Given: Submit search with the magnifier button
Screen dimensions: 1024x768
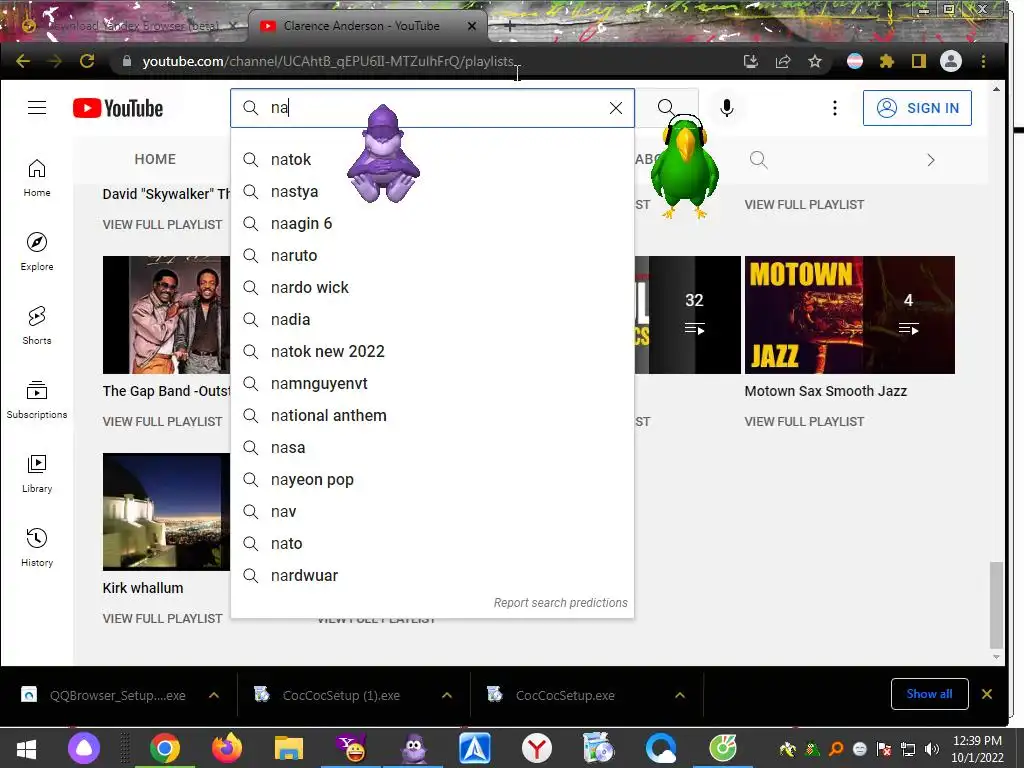Looking at the screenshot, I should (x=666, y=108).
